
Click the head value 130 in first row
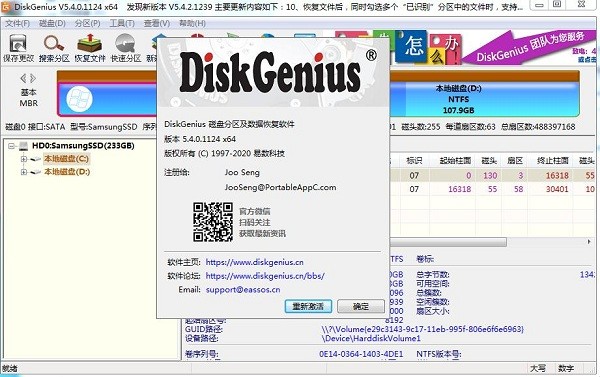coord(490,176)
